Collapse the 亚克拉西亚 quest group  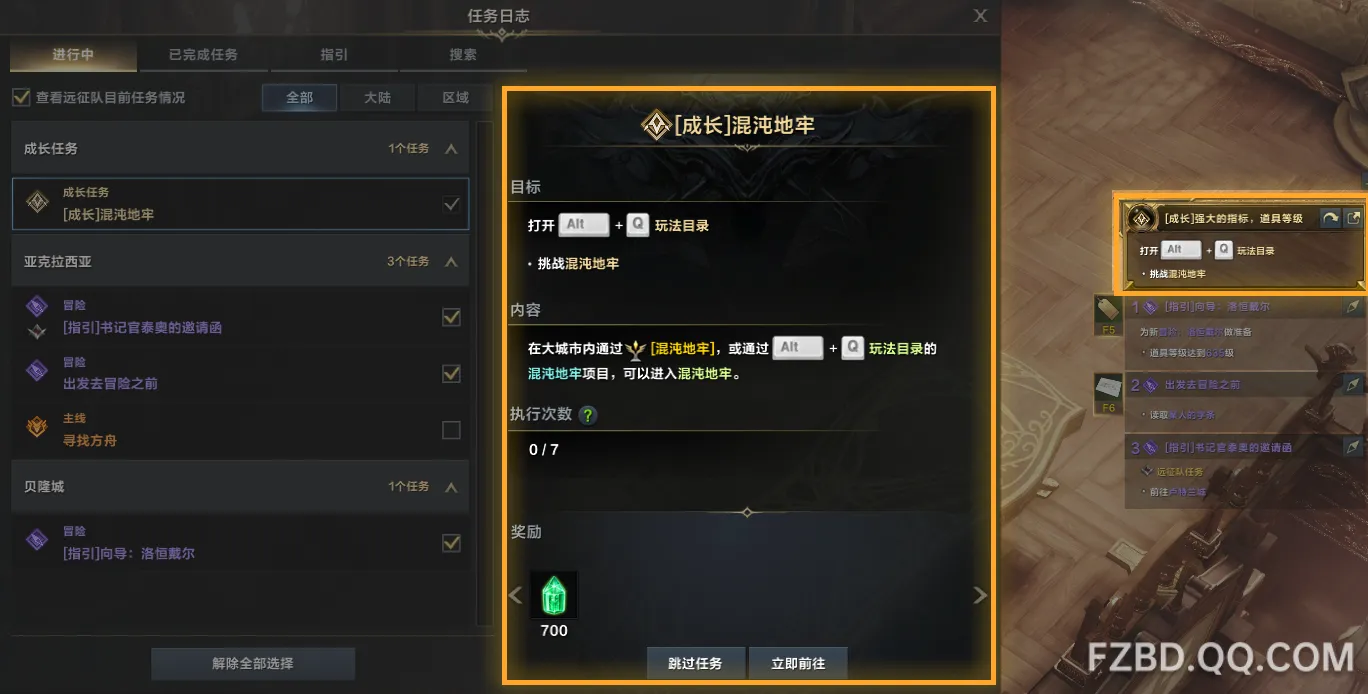(x=451, y=262)
